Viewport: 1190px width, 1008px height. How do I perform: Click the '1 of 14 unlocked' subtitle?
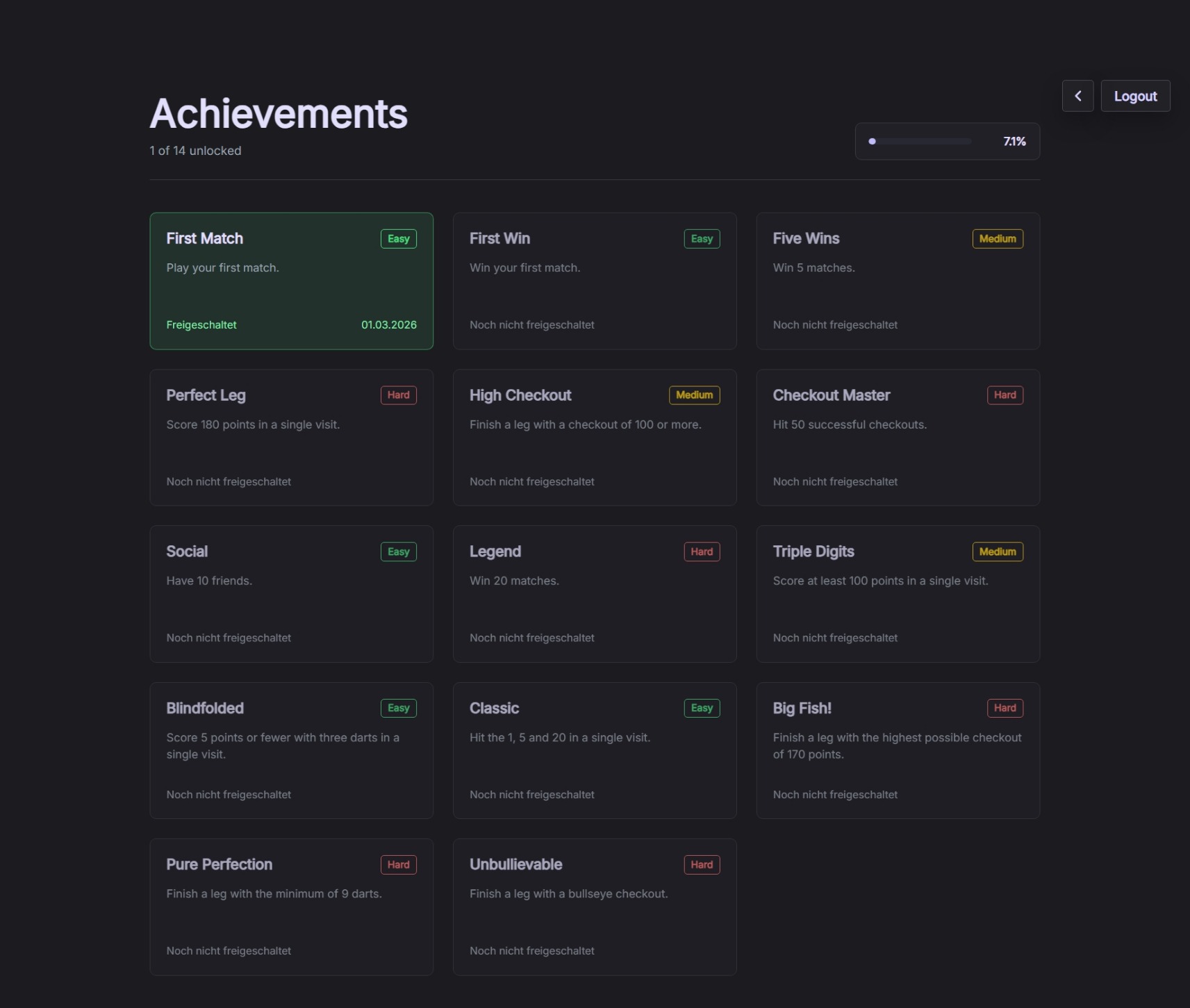coord(195,151)
